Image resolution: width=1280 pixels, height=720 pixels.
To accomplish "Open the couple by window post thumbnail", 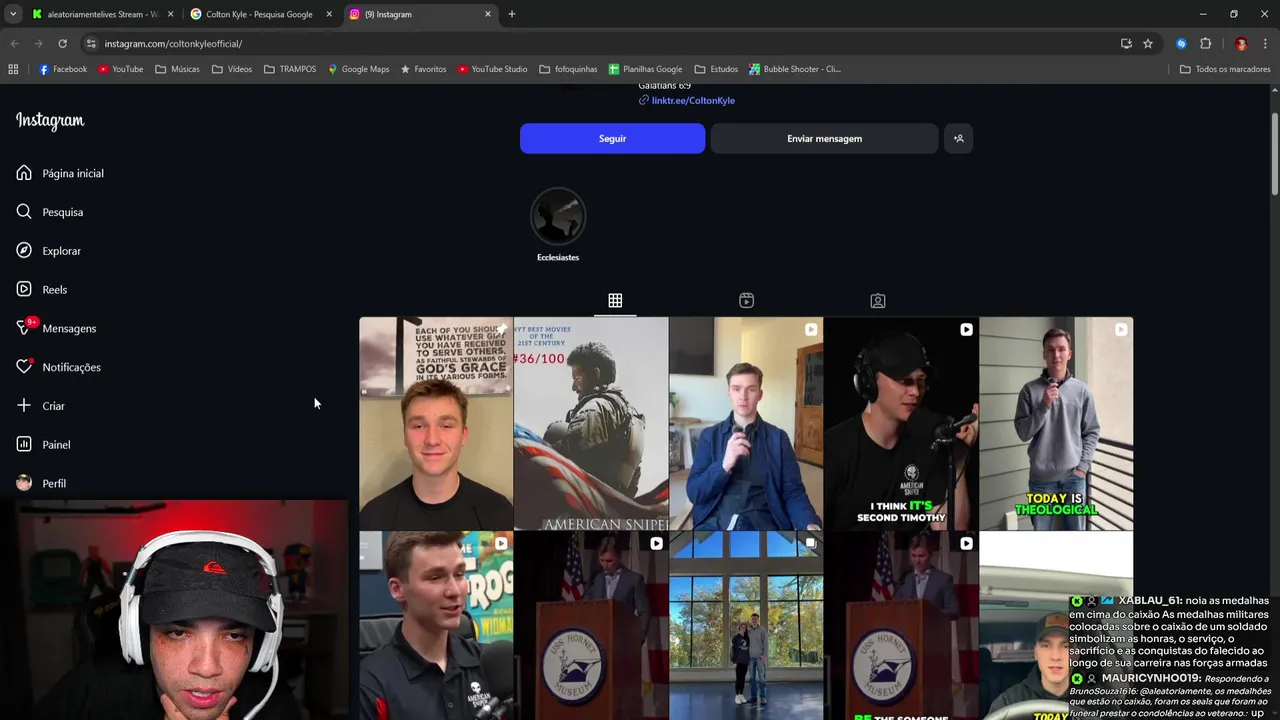I will click(x=746, y=626).
